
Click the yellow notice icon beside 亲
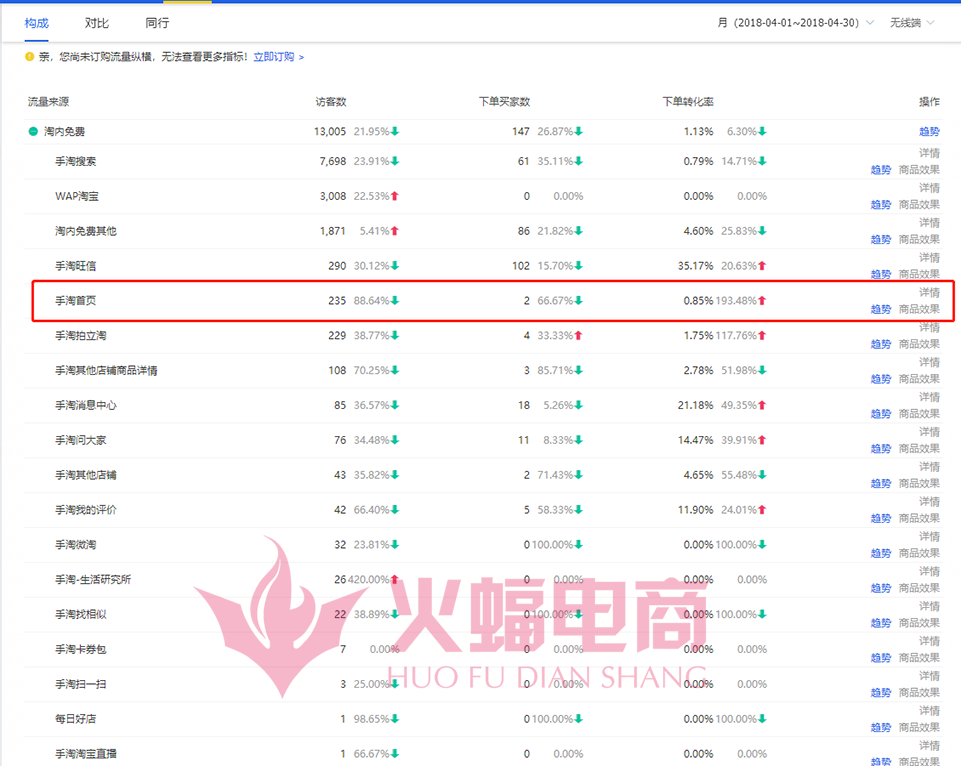tap(30, 58)
